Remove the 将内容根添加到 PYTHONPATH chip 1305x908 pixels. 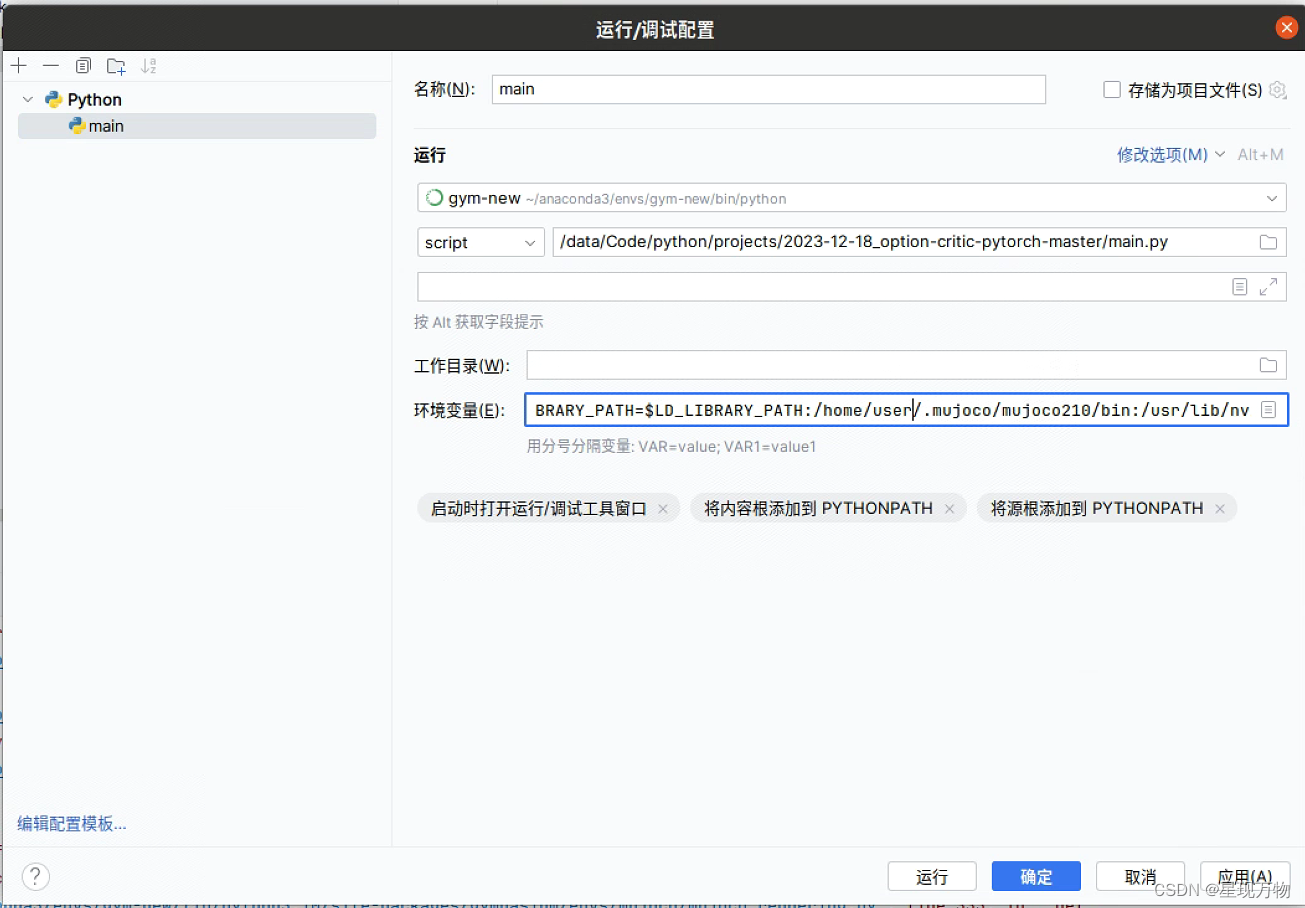(x=949, y=509)
